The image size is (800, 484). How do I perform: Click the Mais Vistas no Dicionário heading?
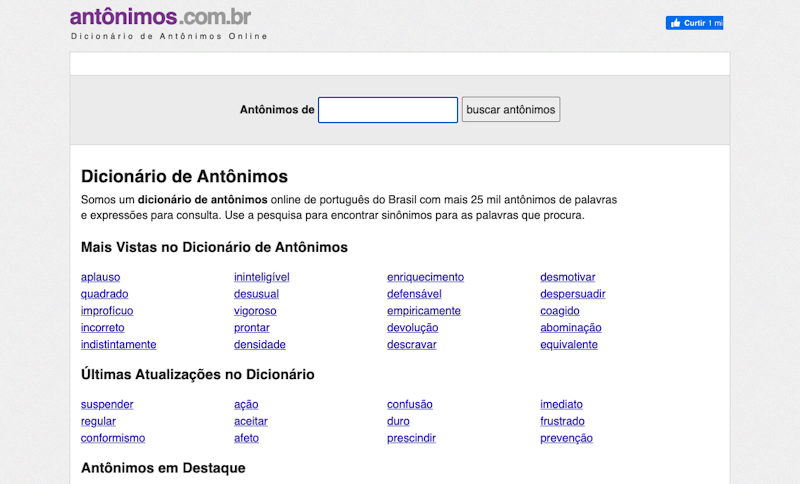point(214,247)
